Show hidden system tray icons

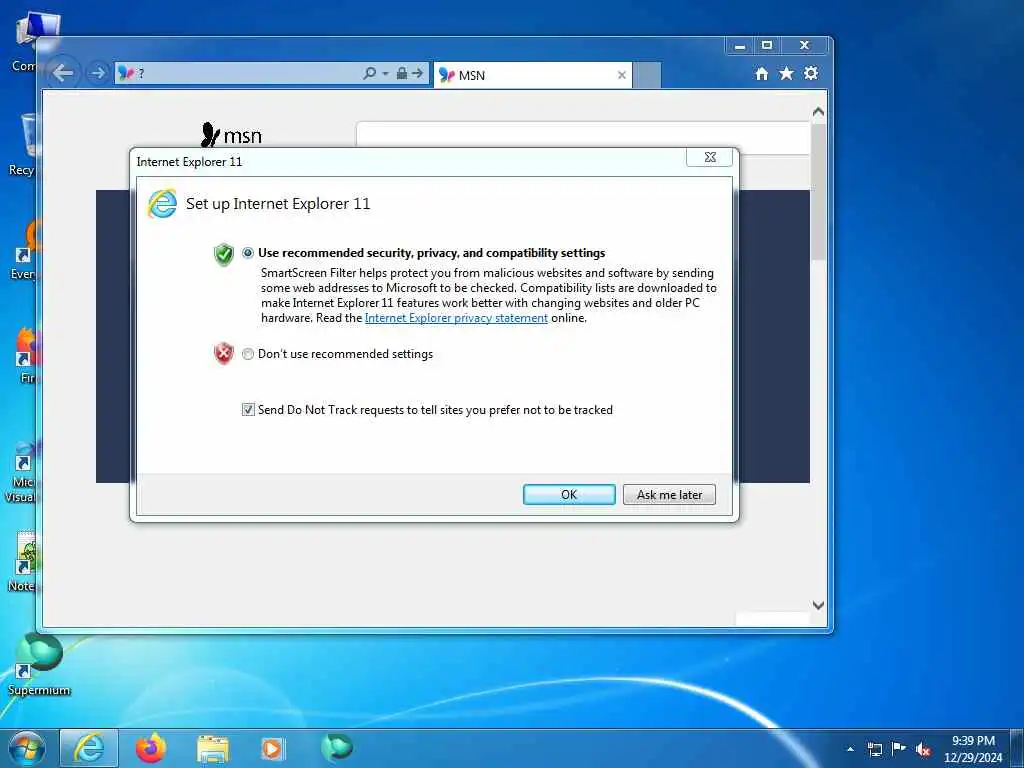click(x=850, y=749)
